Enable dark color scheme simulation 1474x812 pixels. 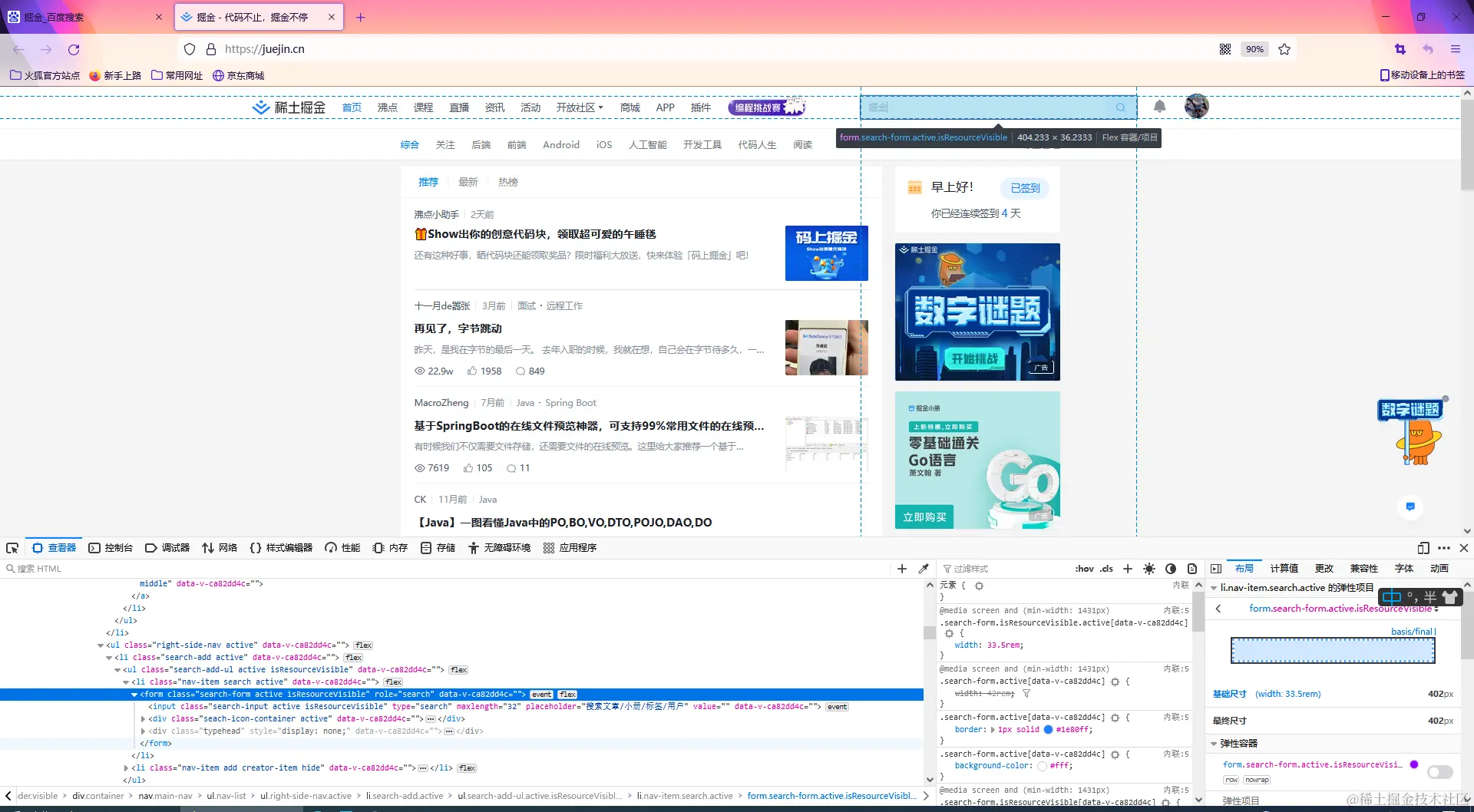[x=1171, y=569]
